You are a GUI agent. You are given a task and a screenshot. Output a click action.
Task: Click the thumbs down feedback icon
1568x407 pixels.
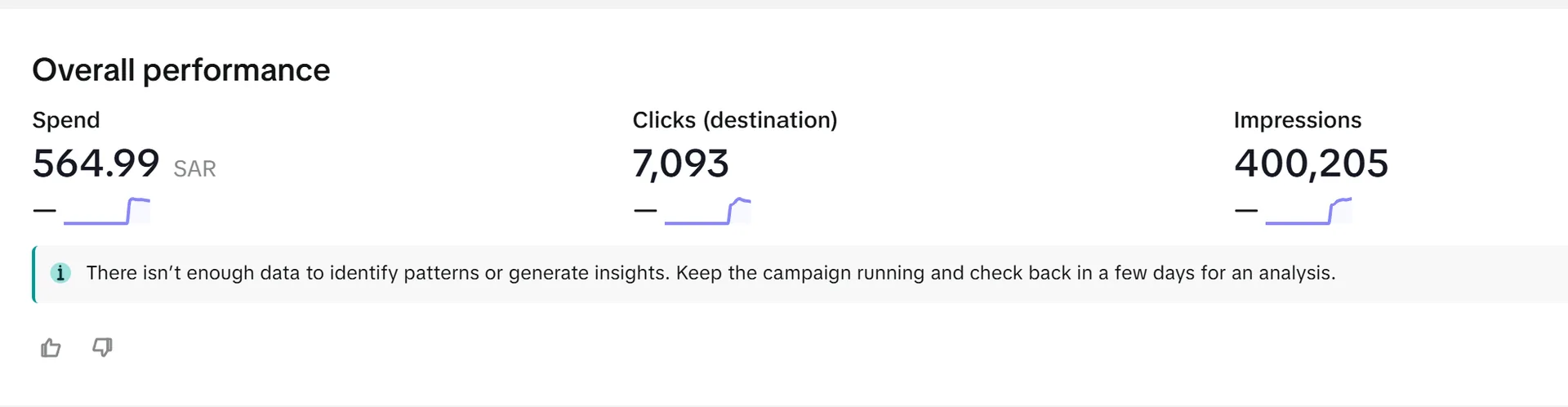point(102,347)
